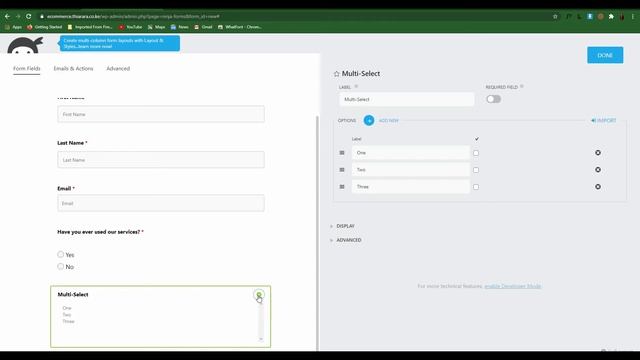Image resolution: width=640 pixels, height=360 pixels.
Task: Click the blue extension icon in toolbar
Action: (590, 16)
